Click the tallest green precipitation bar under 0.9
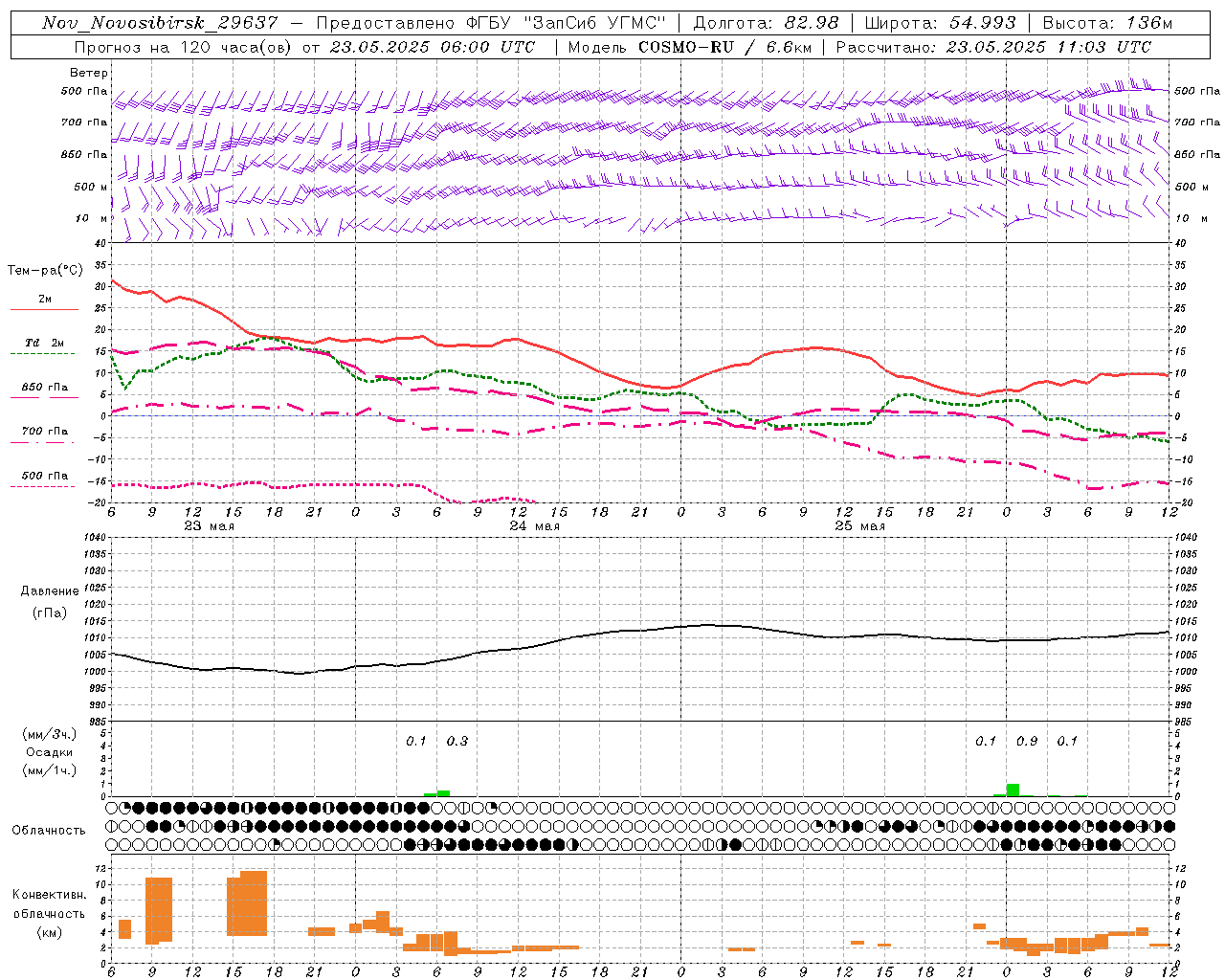 click(1013, 790)
